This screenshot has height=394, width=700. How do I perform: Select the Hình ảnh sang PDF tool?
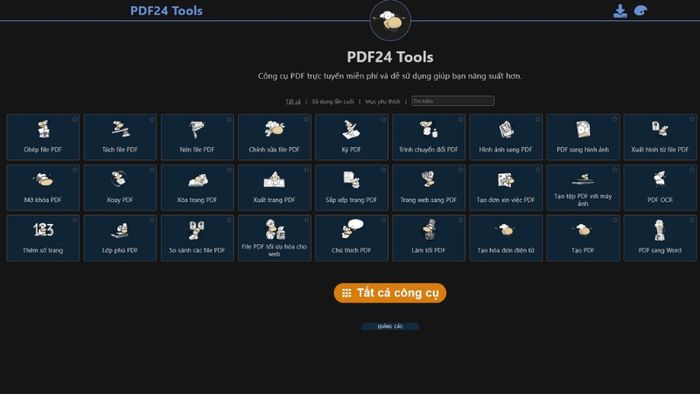tap(506, 137)
